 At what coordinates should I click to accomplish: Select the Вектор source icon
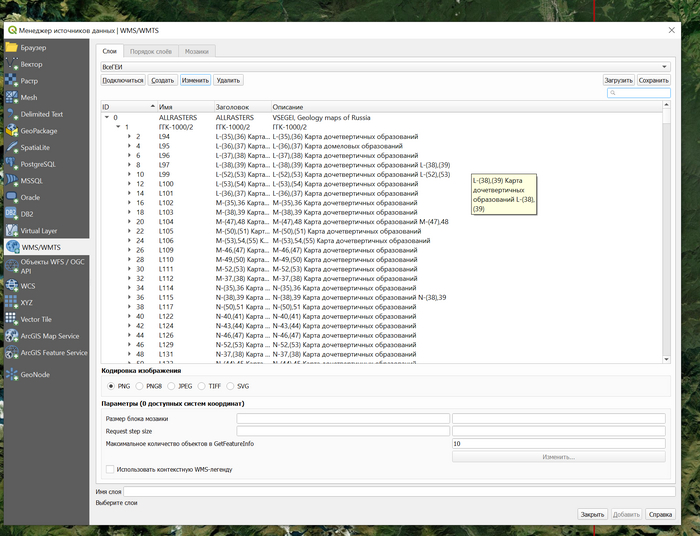coord(12,64)
